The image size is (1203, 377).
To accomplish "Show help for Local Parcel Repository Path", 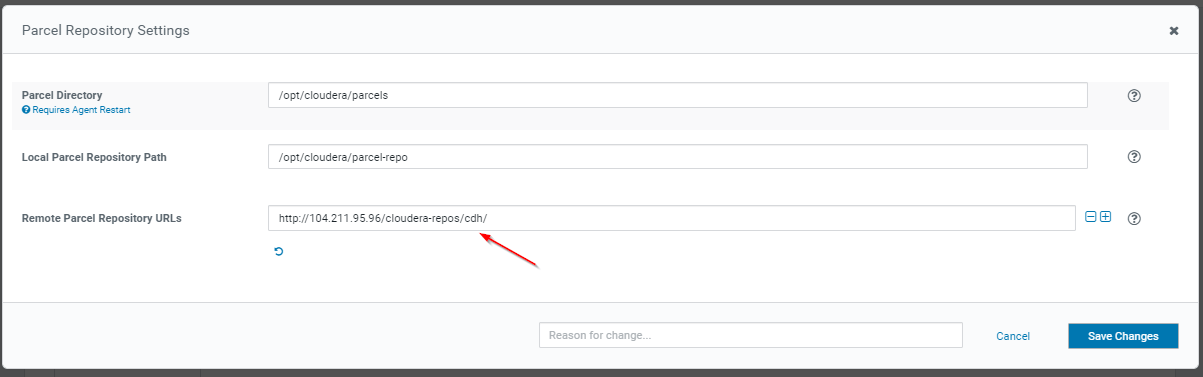I will (1134, 157).
